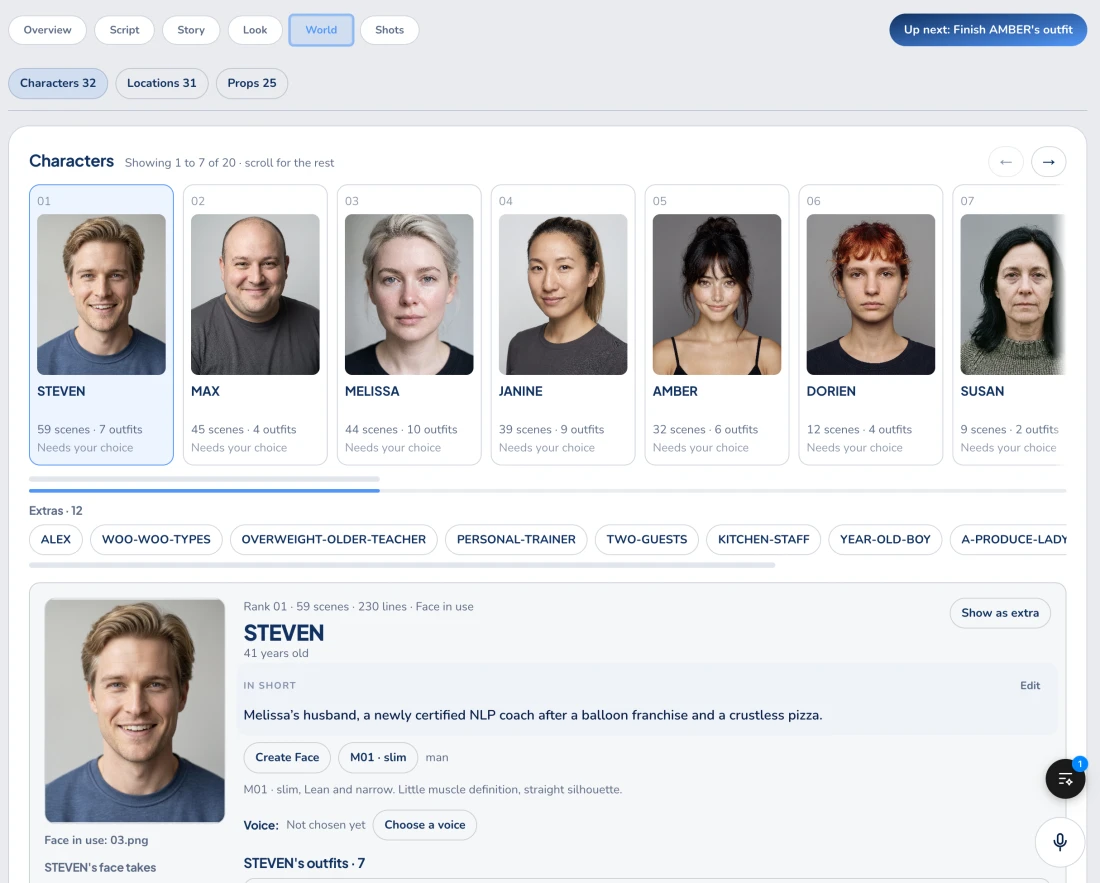1100x883 pixels.
Task: Open the M01 · slim body type selector
Action: pyautogui.click(x=378, y=757)
